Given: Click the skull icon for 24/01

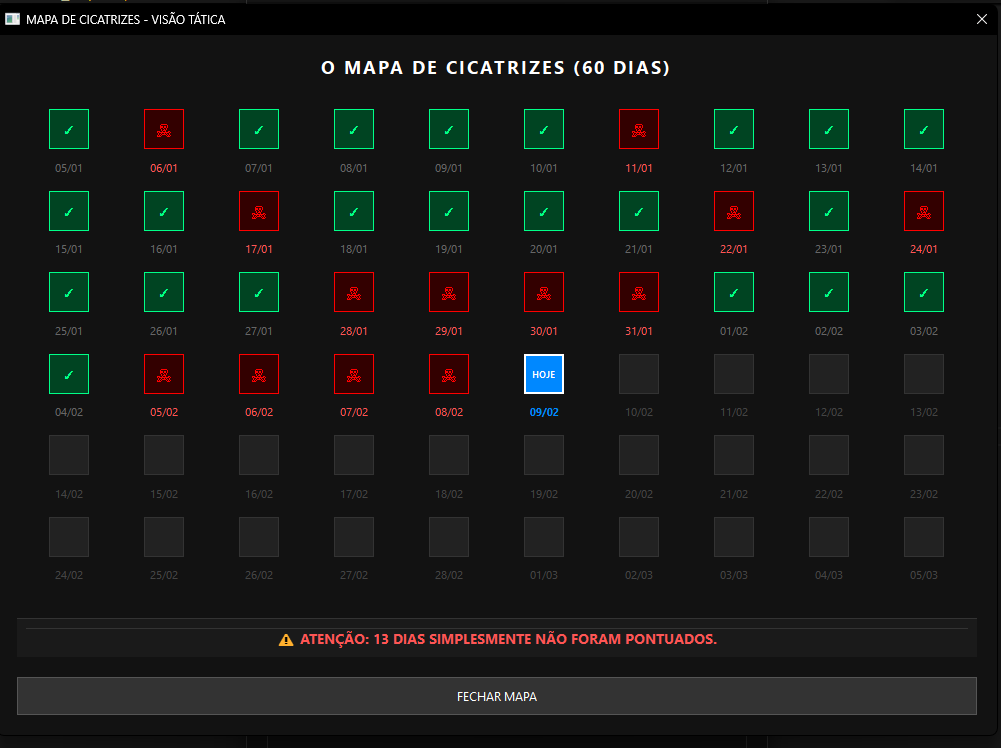Looking at the screenshot, I should [x=924, y=211].
